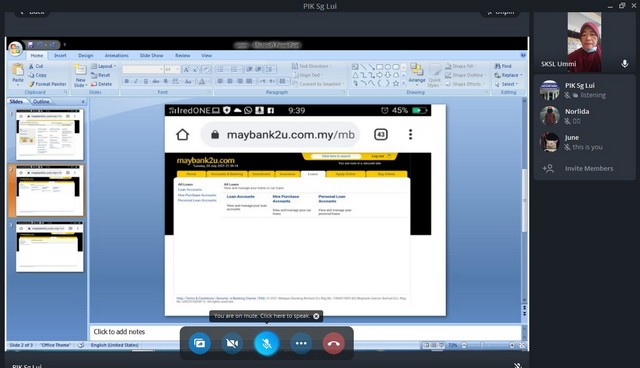
Task: Close the Slides/Outline pane
Action: coord(83,102)
